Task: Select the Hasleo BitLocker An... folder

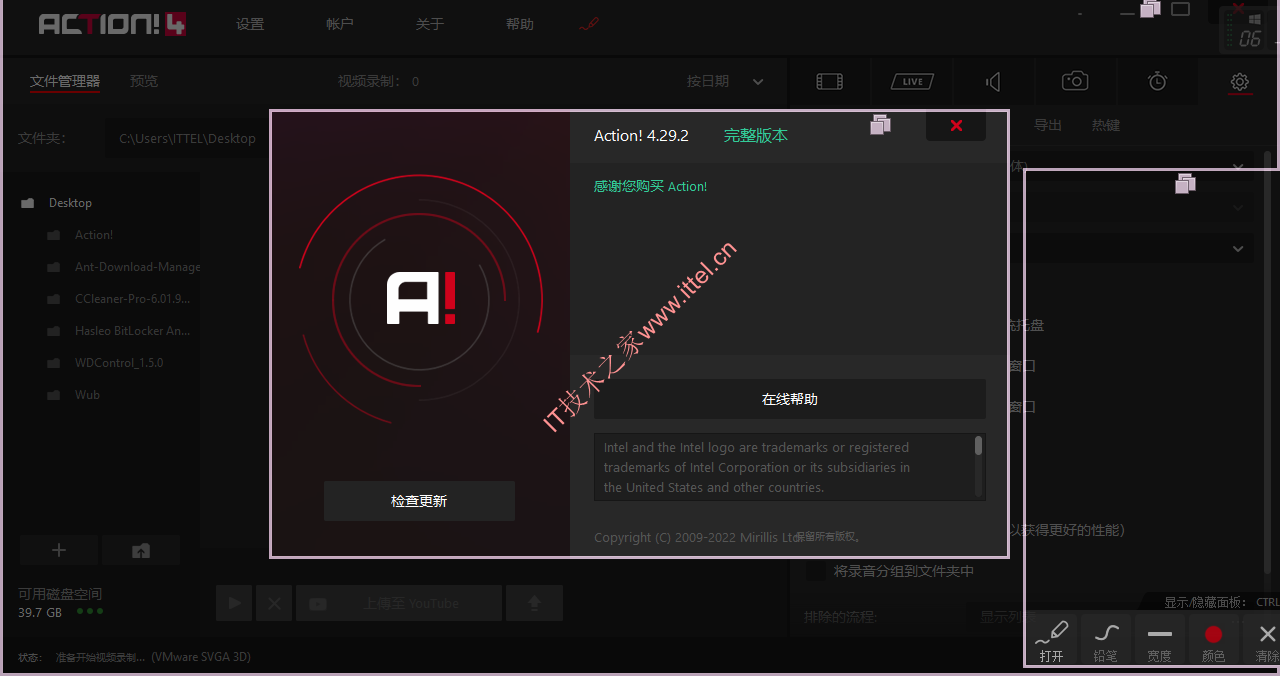Action: pyautogui.click(x=133, y=331)
